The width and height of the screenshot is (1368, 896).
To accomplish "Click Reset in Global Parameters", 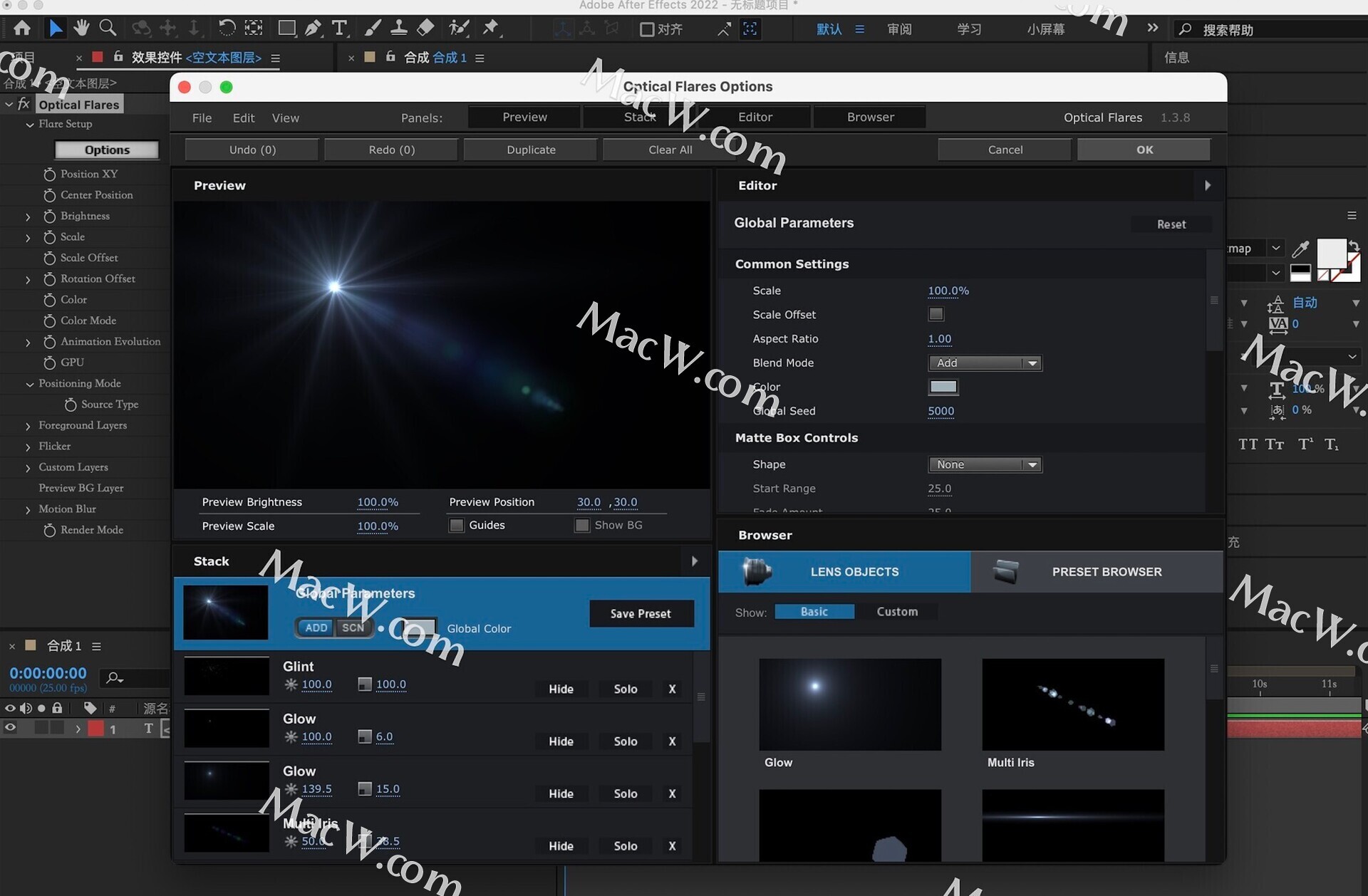I will pyautogui.click(x=1171, y=224).
